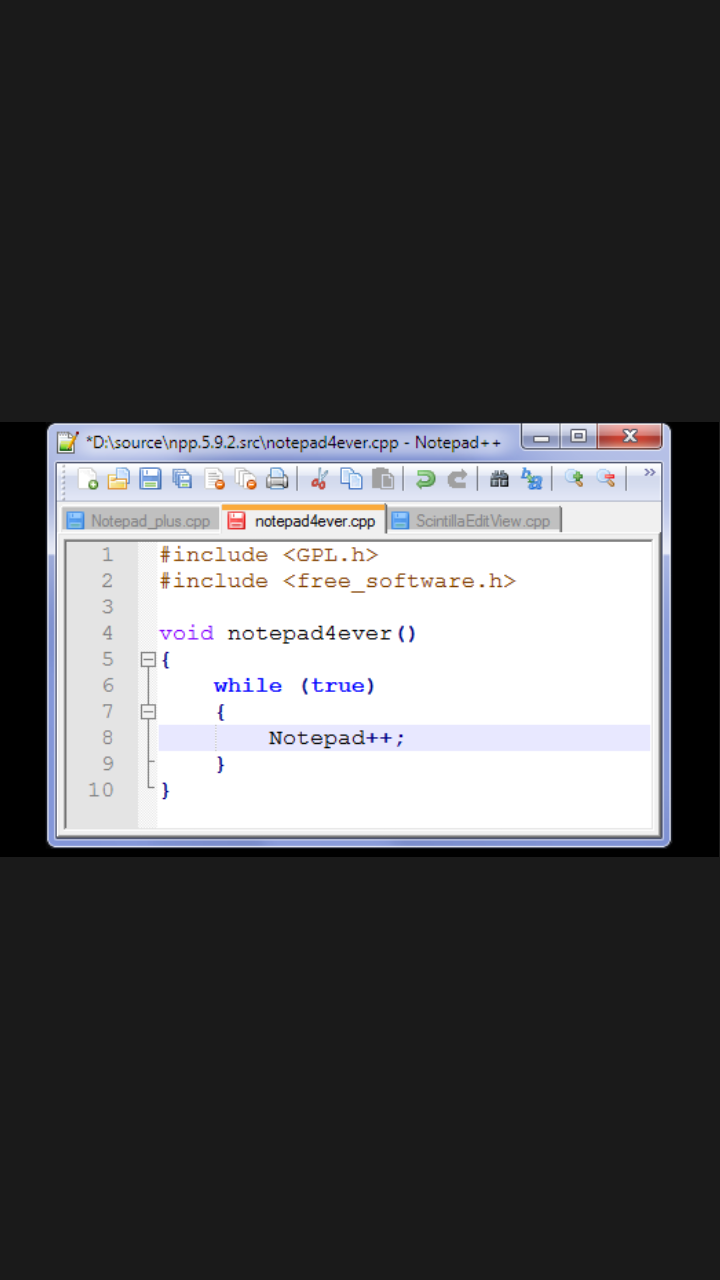Open Find with the binoculars icon
Viewport: 720px width, 1280px height.
tap(499, 479)
